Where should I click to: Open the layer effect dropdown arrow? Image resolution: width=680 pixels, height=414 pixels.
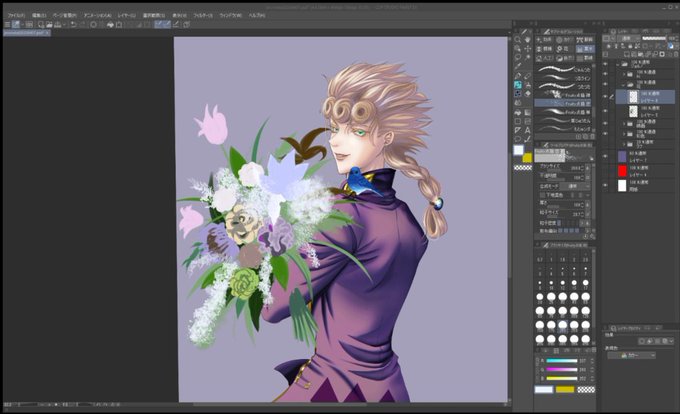click(671, 341)
